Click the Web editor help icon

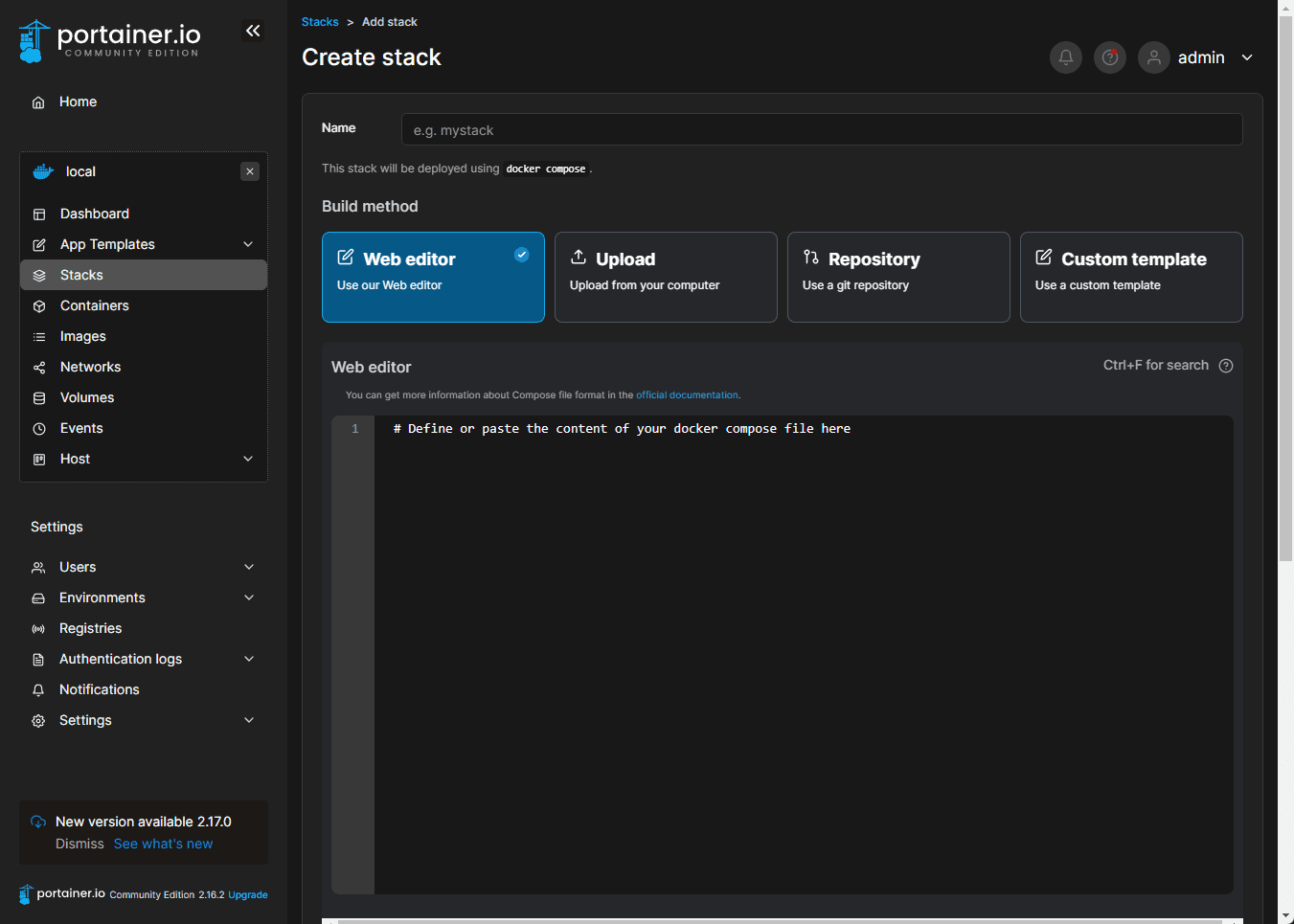pos(1226,366)
